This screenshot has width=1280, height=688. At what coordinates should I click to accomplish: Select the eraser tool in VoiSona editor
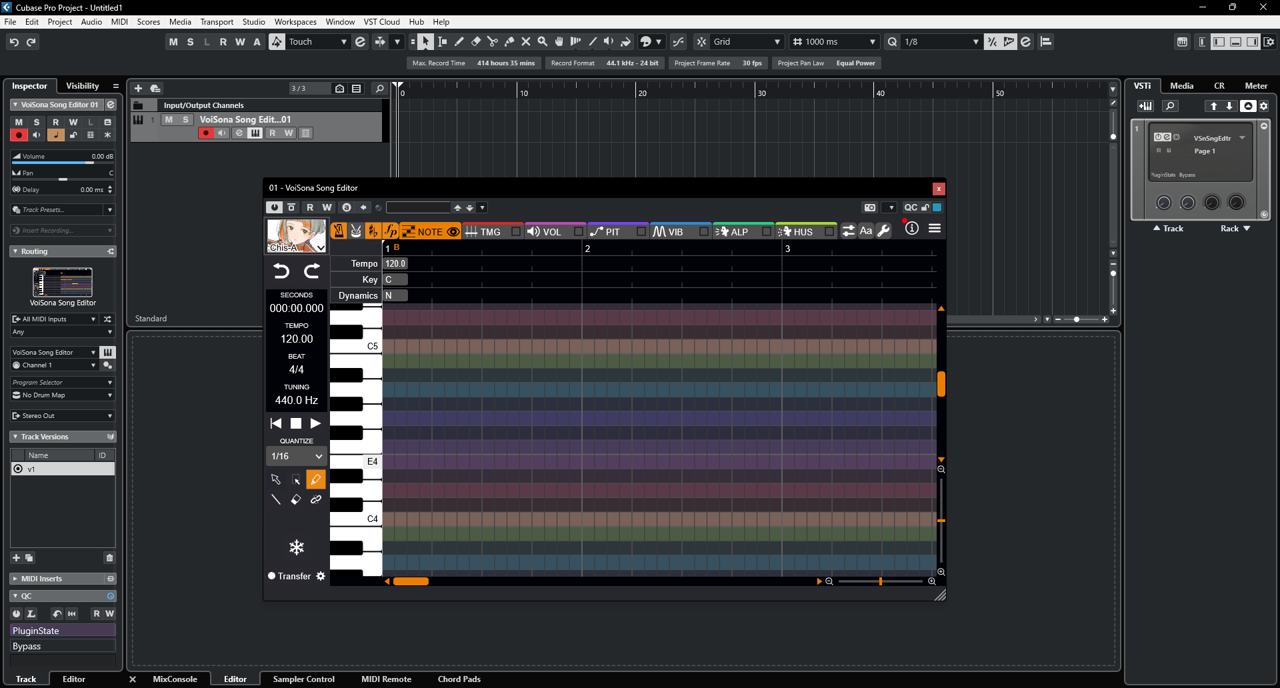click(x=296, y=500)
